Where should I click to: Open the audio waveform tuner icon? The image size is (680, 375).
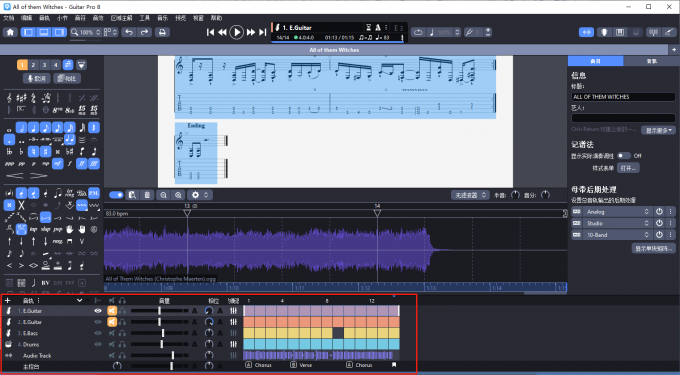653,32
